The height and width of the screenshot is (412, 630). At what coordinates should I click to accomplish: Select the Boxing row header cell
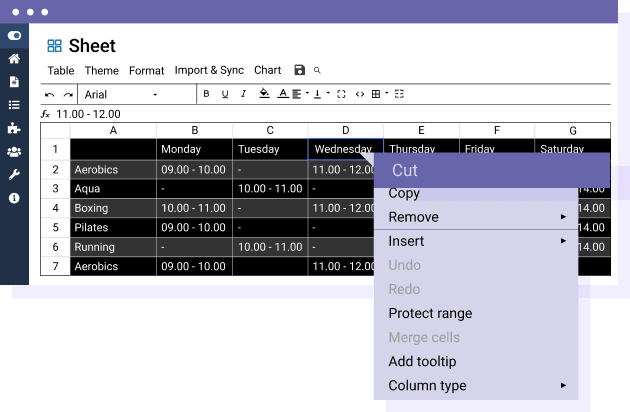[113, 208]
